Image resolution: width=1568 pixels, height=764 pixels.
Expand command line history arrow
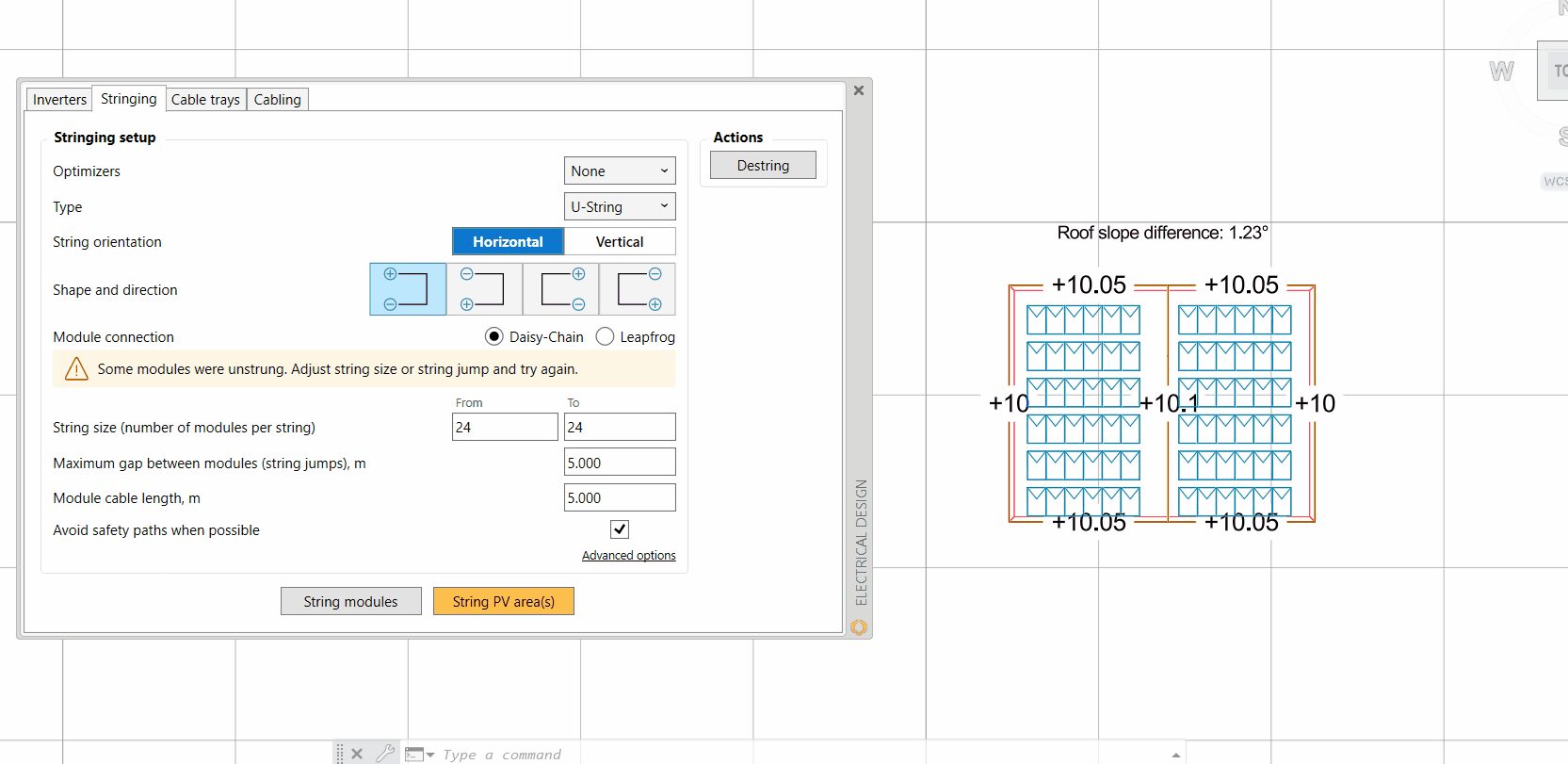pos(1175,755)
